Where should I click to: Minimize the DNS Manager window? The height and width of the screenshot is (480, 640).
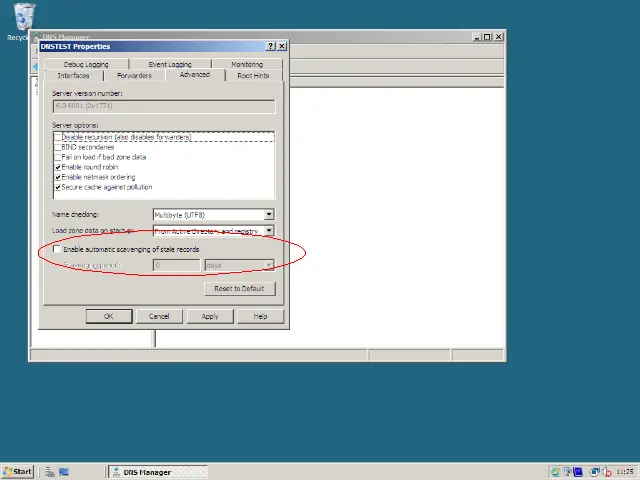tap(477, 37)
